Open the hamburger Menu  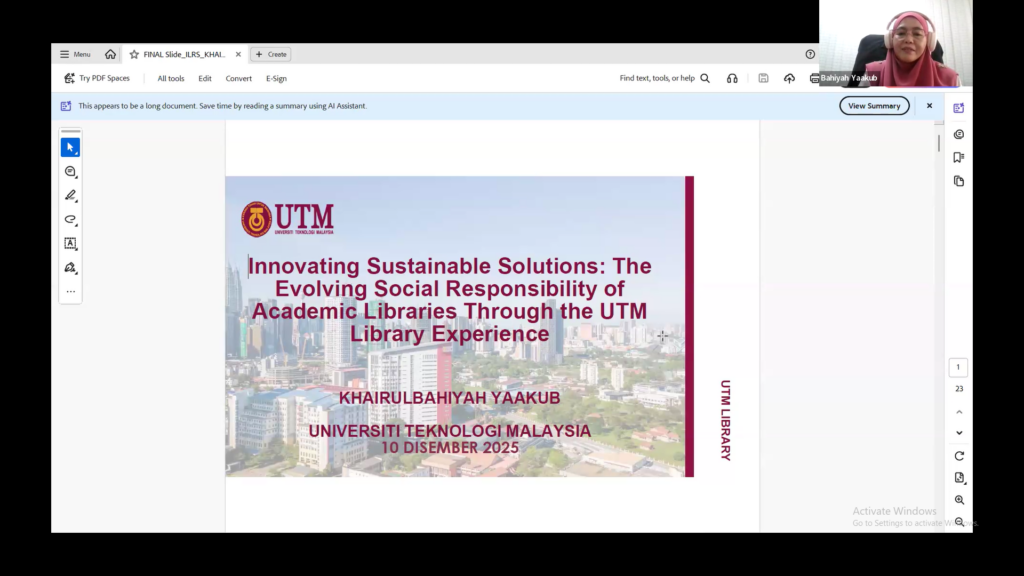[x=75, y=54]
